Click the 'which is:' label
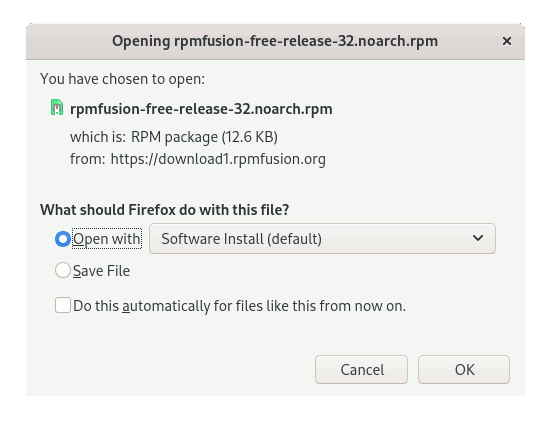The width and height of the screenshot is (551, 425). pyautogui.click(x=98, y=137)
